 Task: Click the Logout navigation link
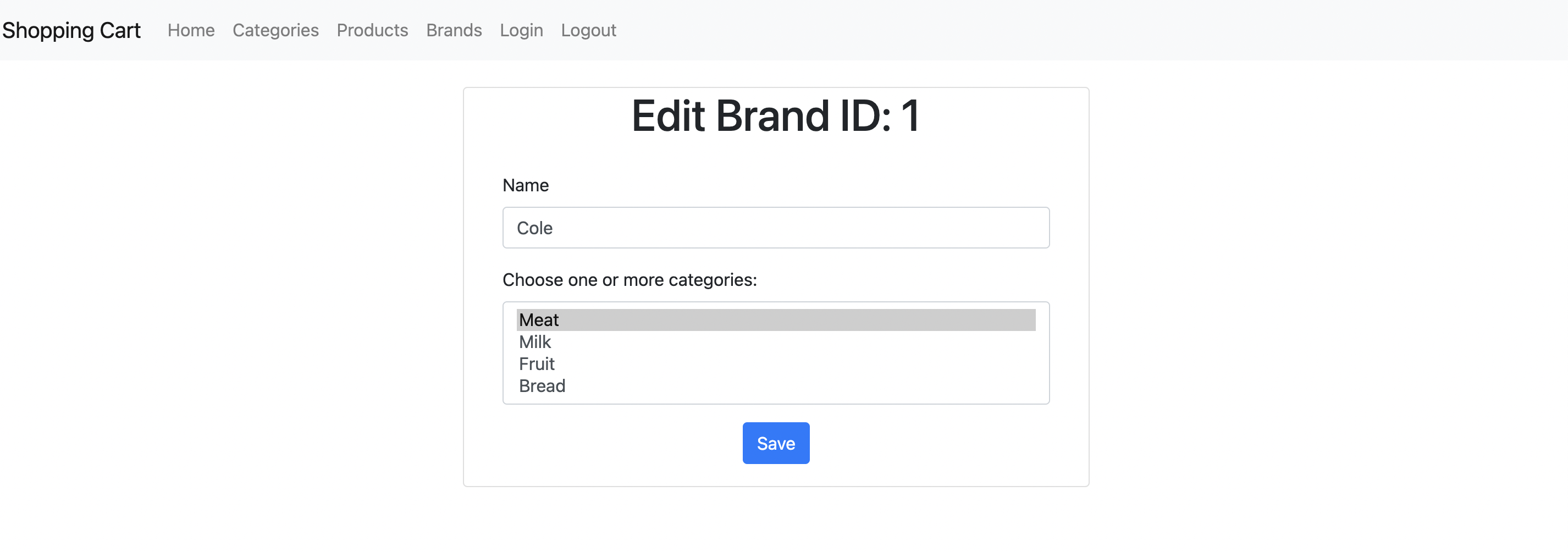(x=588, y=30)
